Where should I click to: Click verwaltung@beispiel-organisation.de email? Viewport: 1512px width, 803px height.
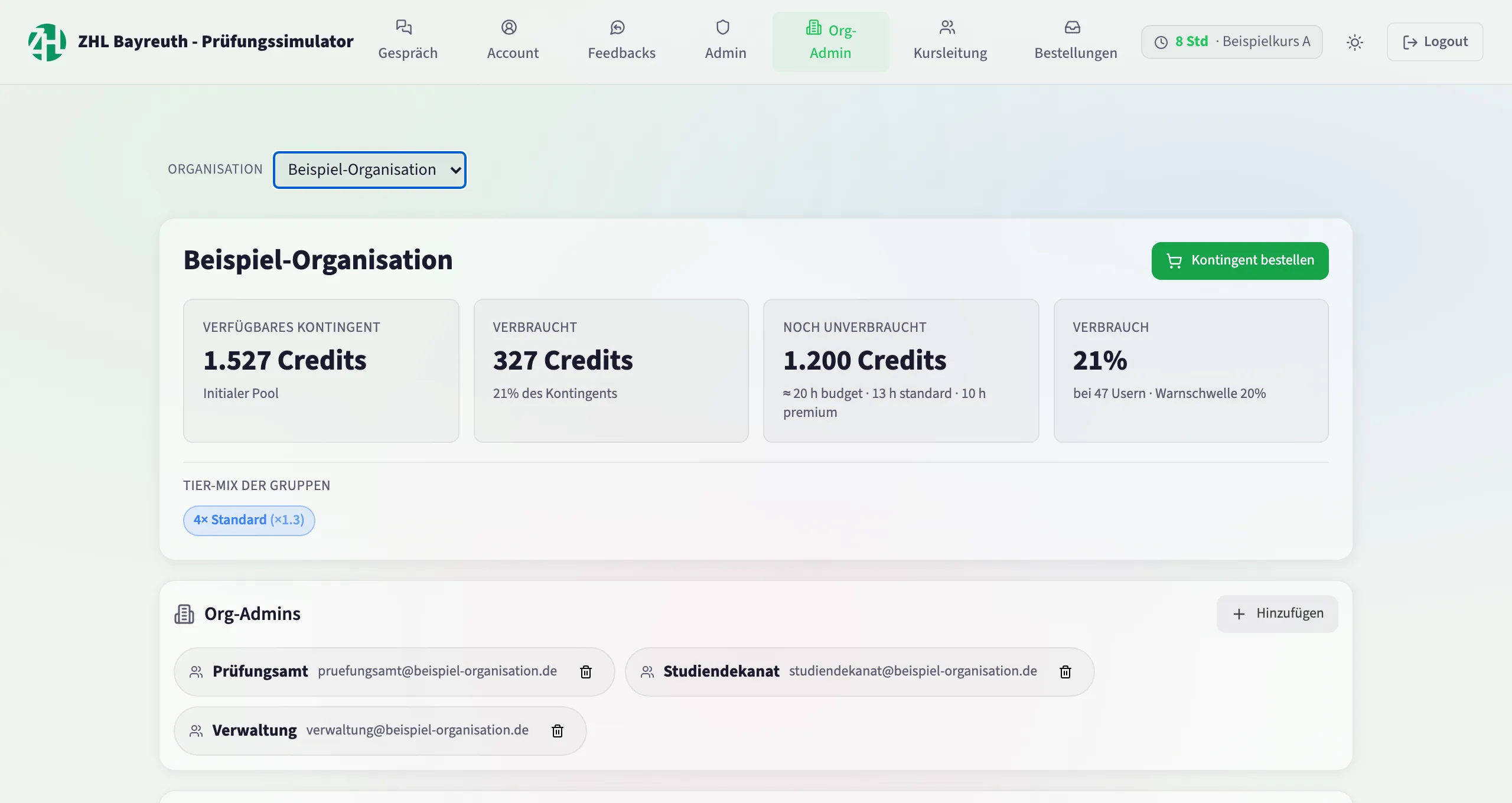(418, 730)
